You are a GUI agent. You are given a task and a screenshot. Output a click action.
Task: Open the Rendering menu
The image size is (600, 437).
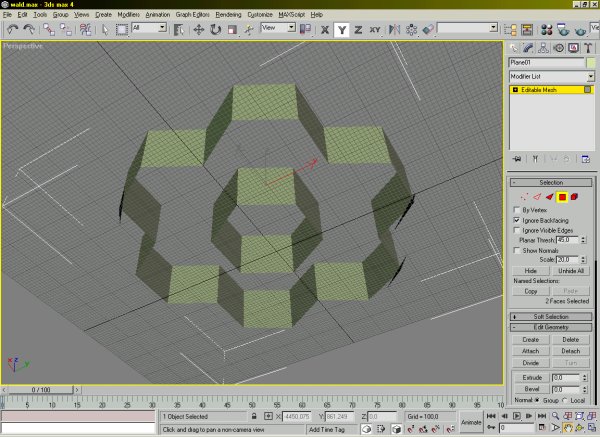click(229, 16)
